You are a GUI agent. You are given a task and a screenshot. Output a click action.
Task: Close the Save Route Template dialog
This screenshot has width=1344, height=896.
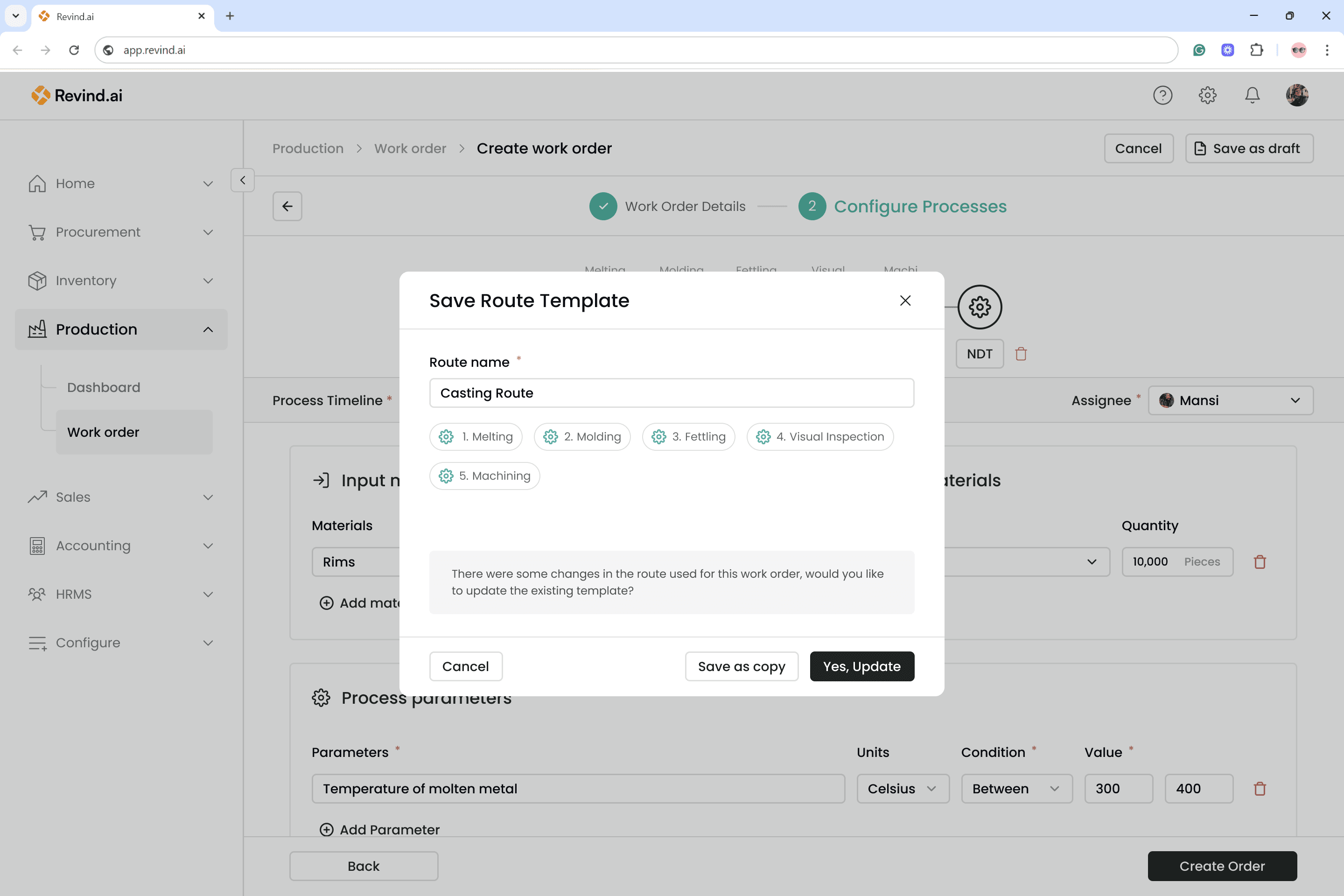tap(904, 301)
